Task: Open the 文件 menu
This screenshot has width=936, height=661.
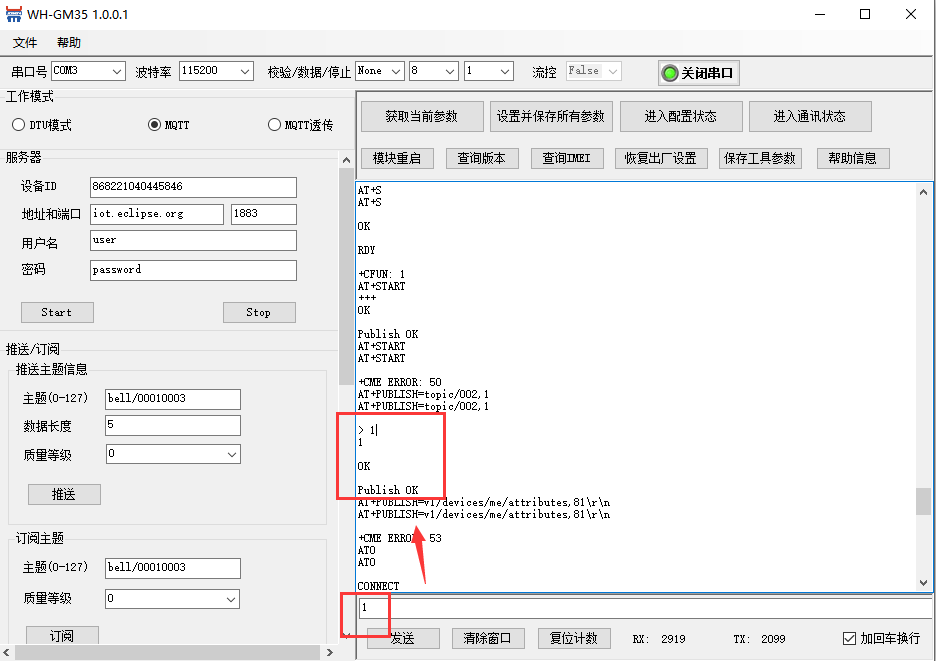Action: [x=25, y=43]
